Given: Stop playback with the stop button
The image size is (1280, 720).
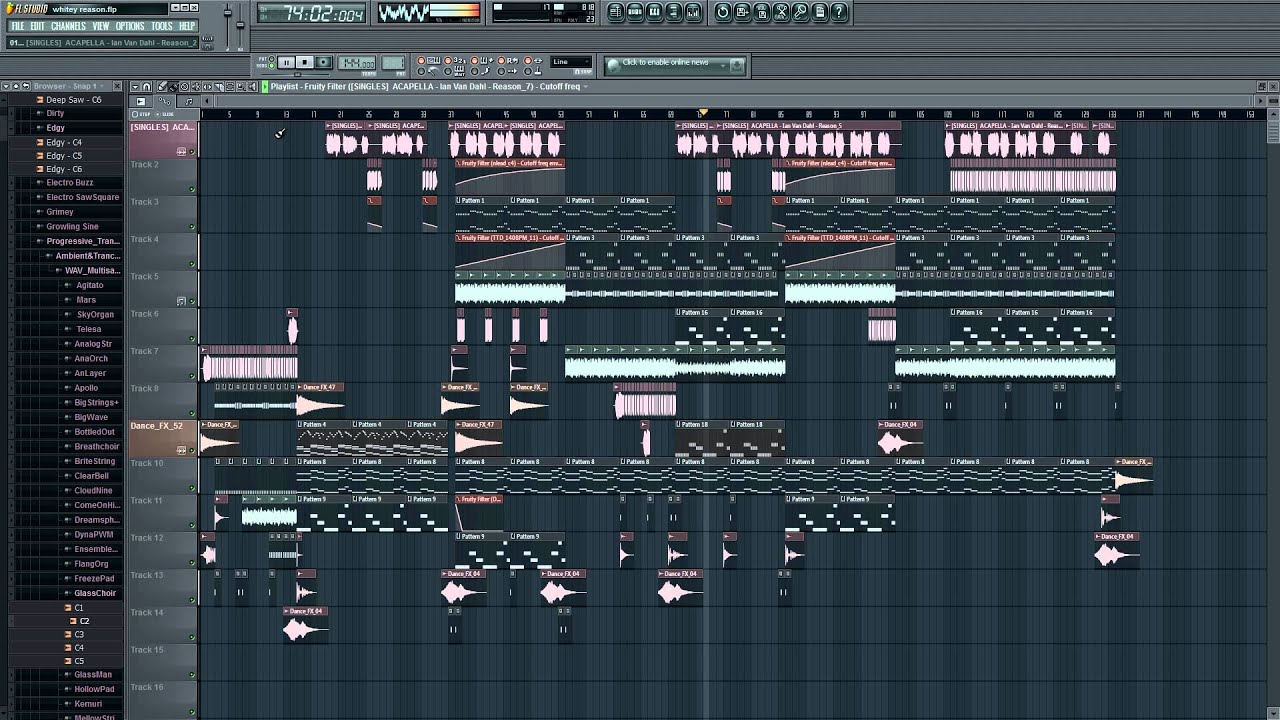Looking at the screenshot, I should (x=304, y=62).
